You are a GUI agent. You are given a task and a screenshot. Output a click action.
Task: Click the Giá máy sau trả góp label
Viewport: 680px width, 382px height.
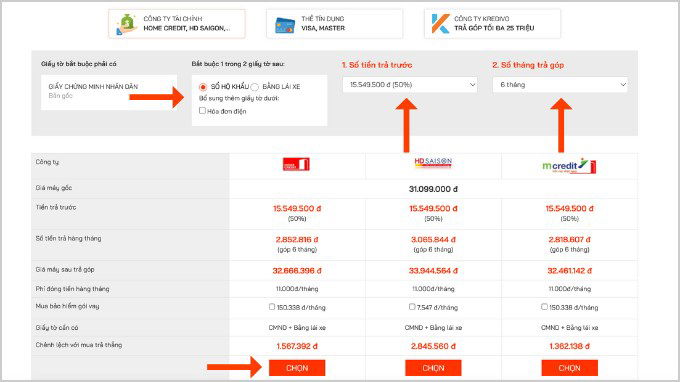[65, 269]
